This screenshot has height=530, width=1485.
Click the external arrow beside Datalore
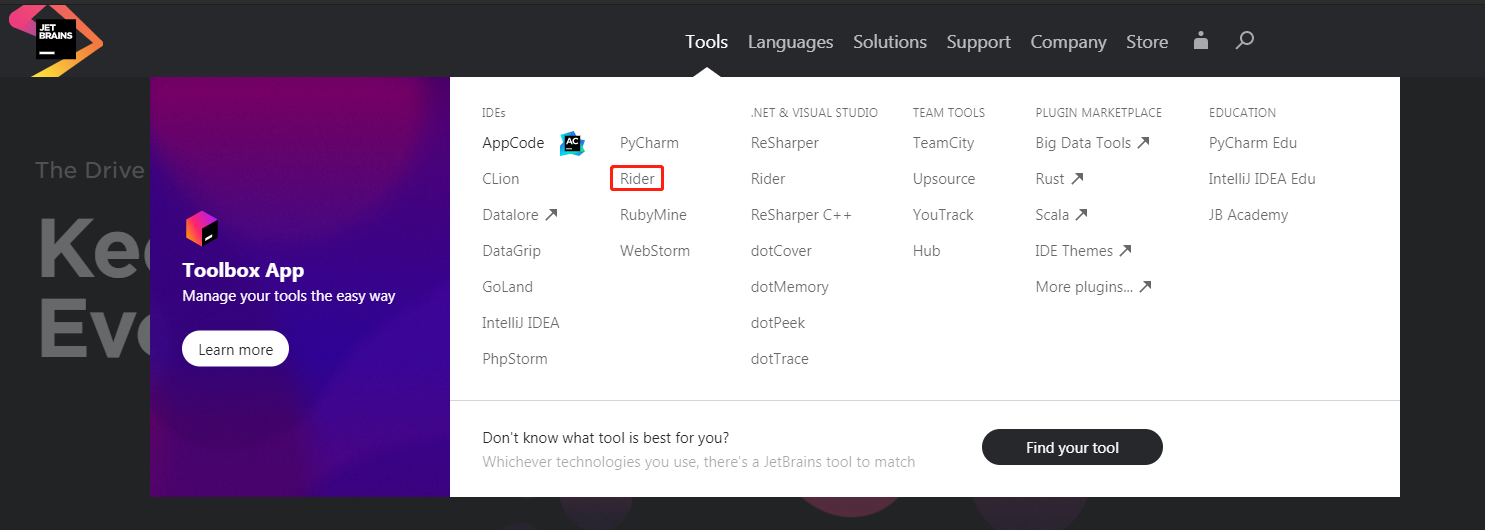551,215
